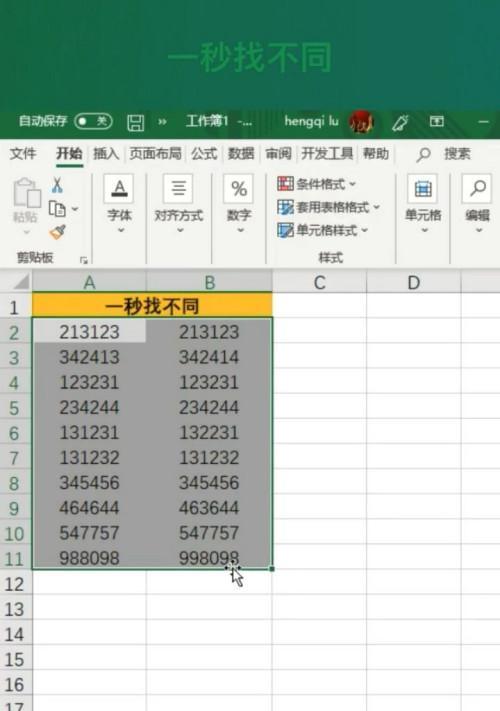
Task: Toggle the AutoSave switch
Action: pos(93,121)
